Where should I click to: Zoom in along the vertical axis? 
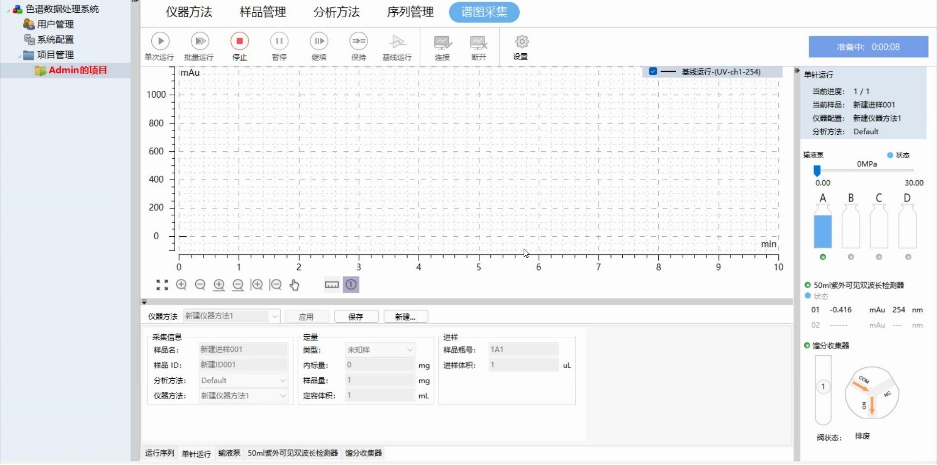point(257,284)
